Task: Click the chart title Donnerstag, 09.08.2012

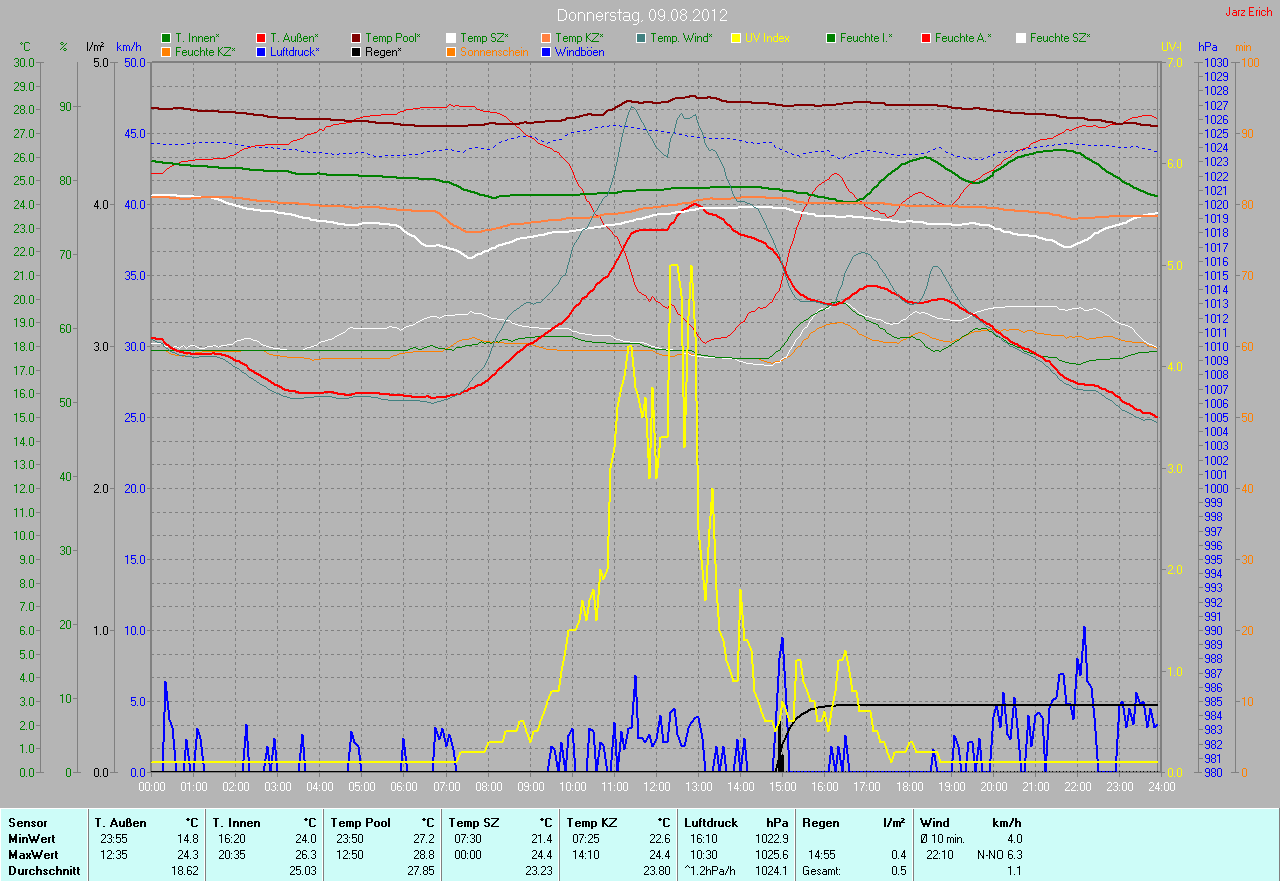Action: click(641, 15)
